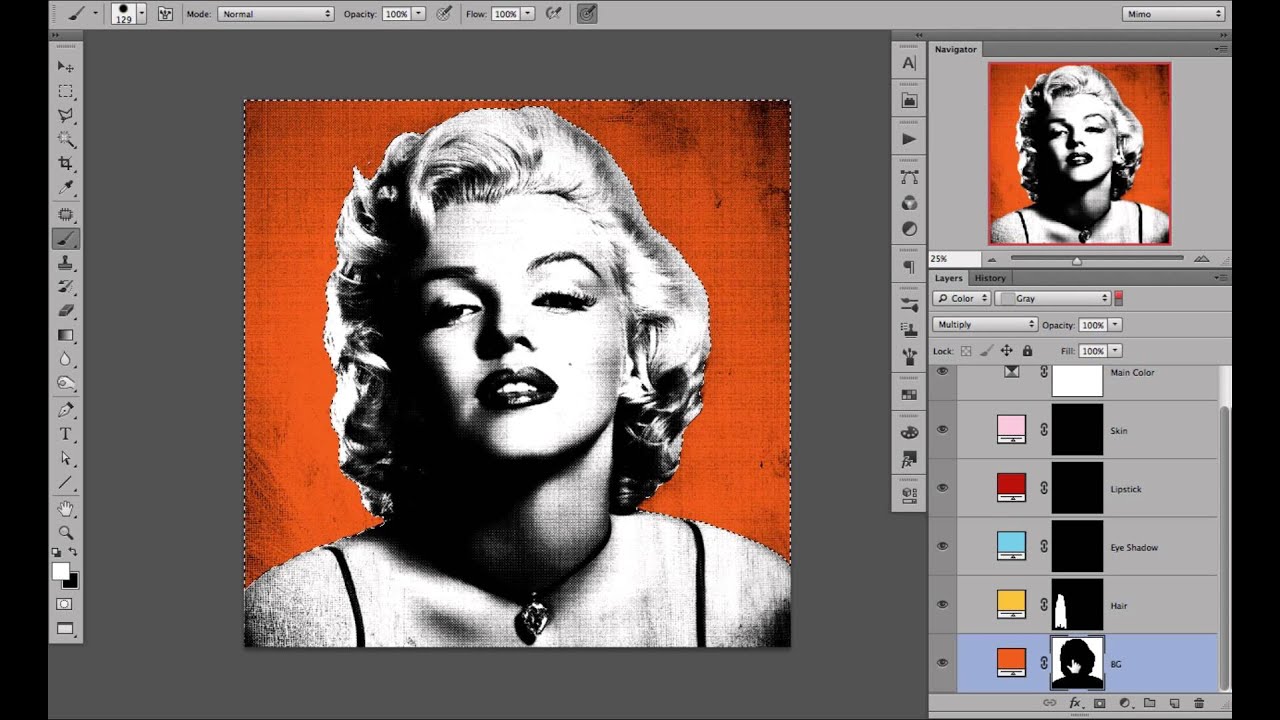
Task: Select the Move tool
Action: tap(65, 67)
